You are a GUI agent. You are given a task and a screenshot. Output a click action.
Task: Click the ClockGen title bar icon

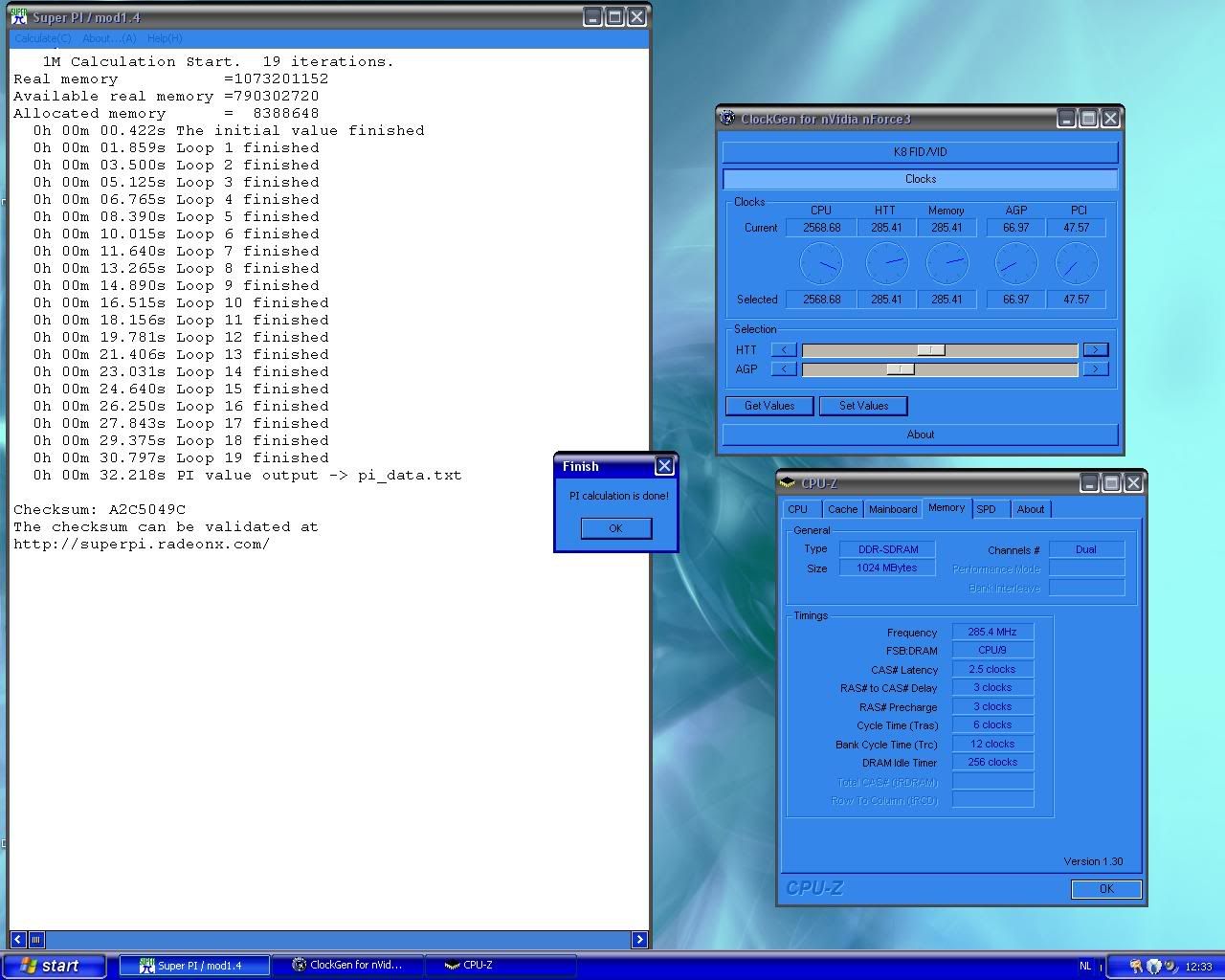(x=728, y=118)
